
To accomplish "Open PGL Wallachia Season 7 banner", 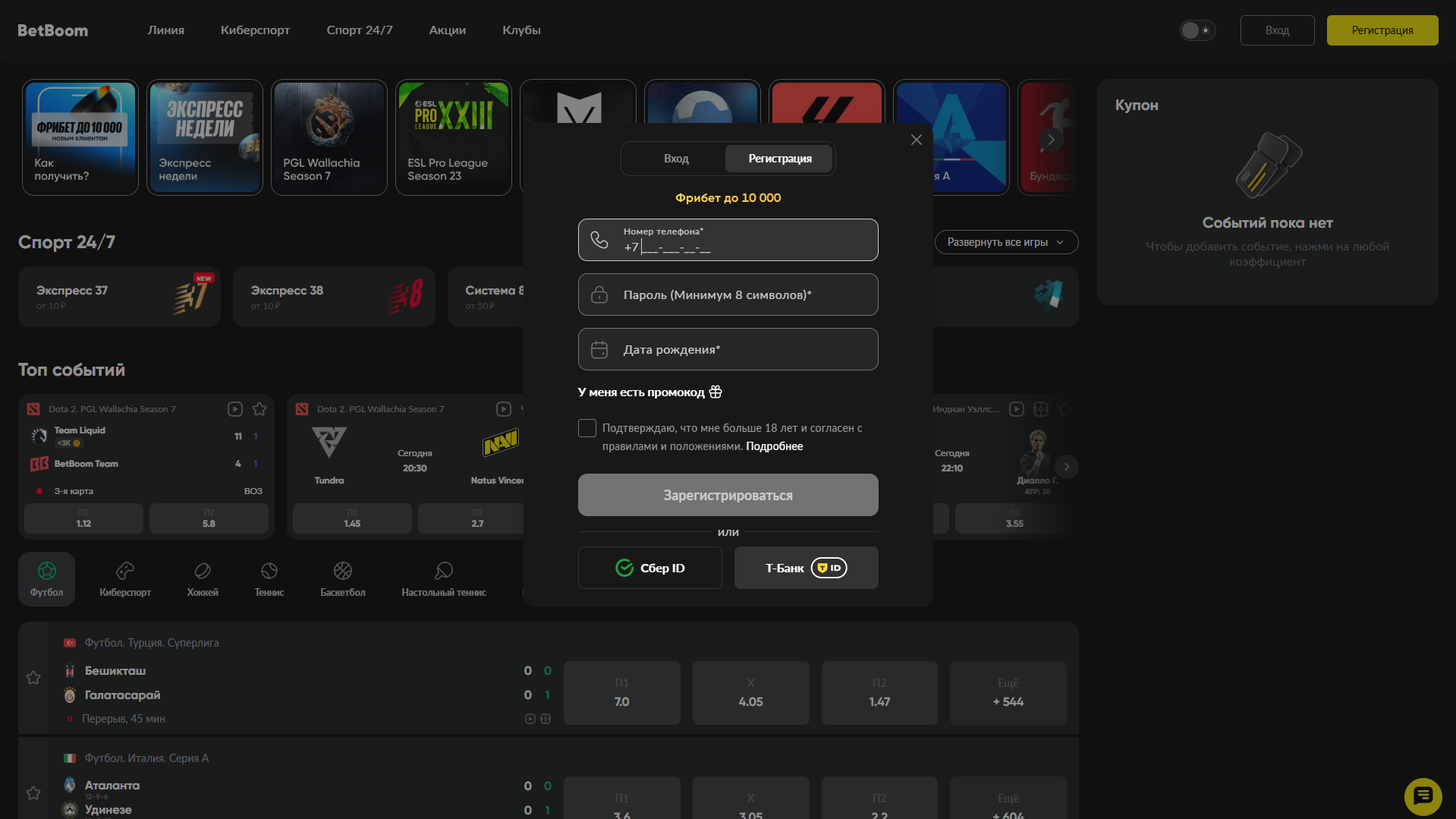I will (x=329, y=137).
